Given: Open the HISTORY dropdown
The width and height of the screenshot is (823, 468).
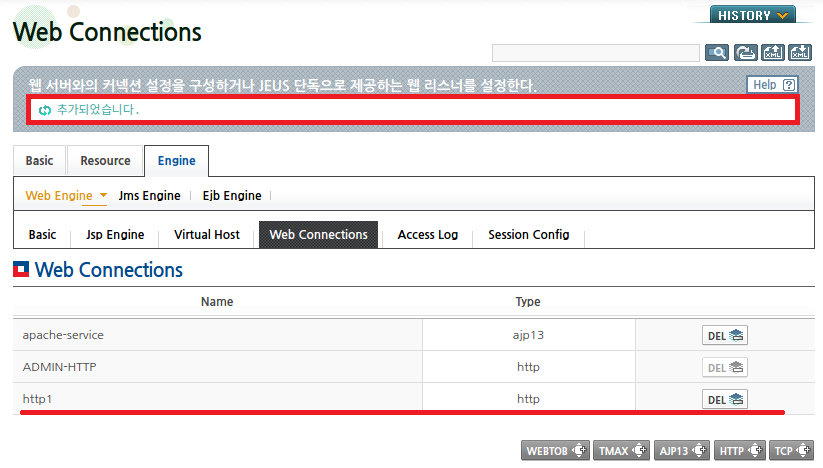Looking at the screenshot, I should [x=753, y=15].
